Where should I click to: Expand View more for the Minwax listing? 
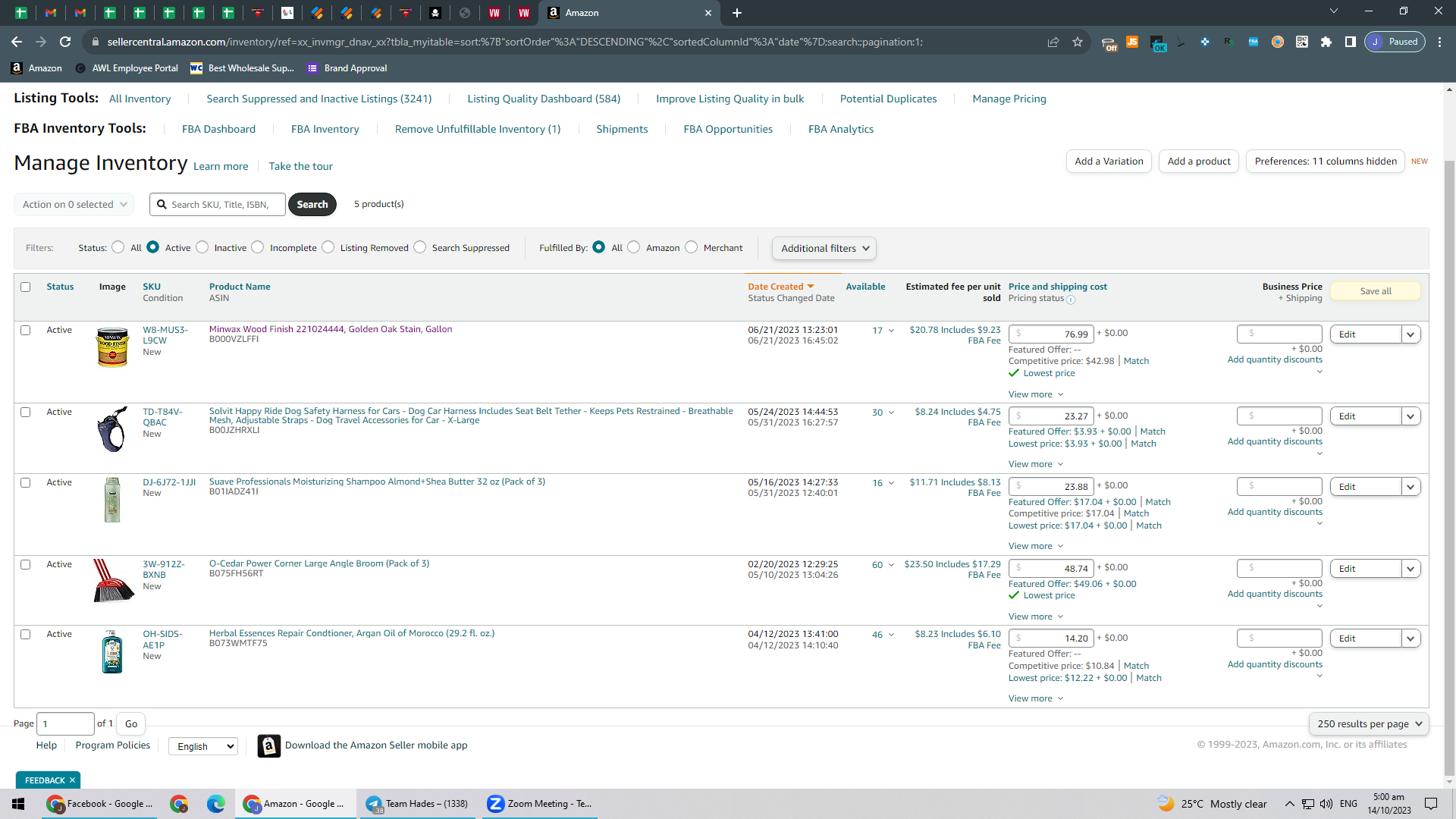pyautogui.click(x=1036, y=394)
